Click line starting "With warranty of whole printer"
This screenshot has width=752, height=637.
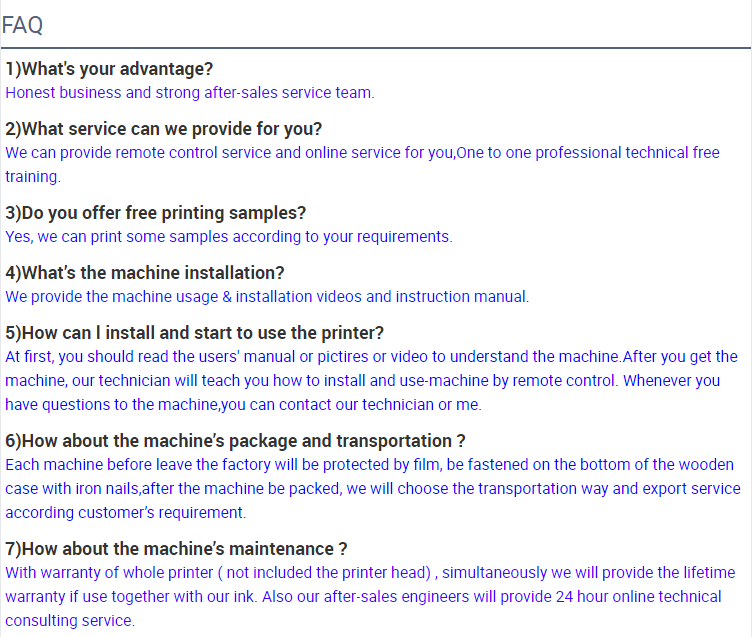pyautogui.click(x=370, y=573)
